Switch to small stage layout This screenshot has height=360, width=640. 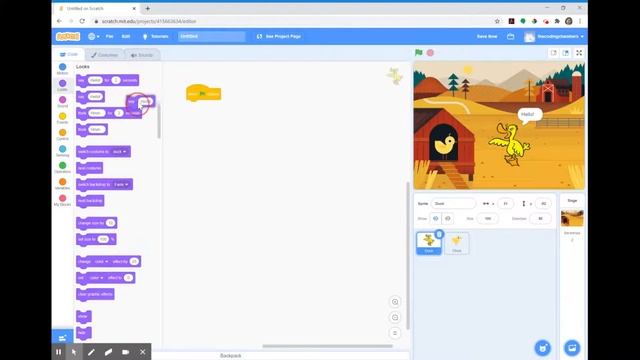[554, 53]
